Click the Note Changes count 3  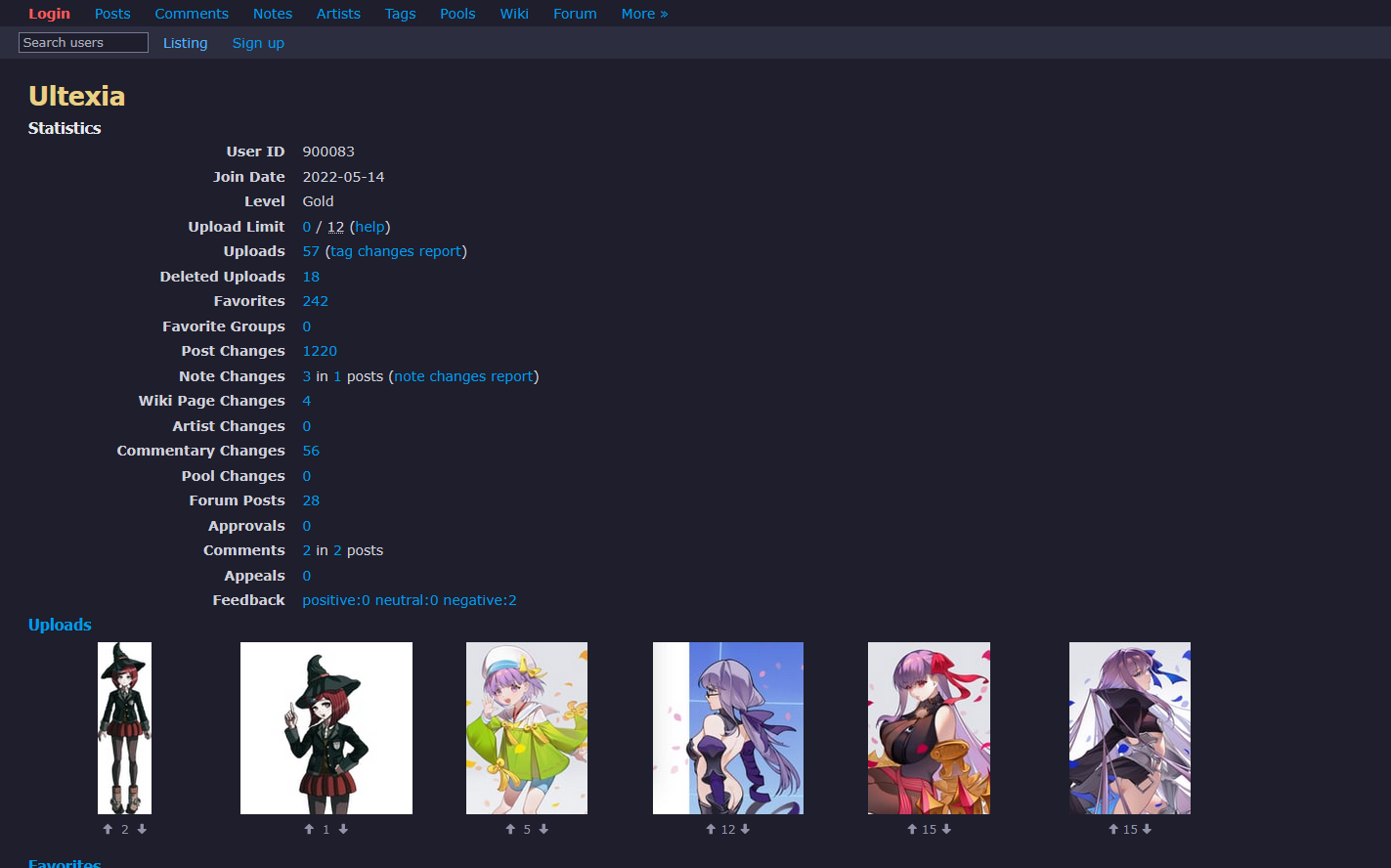point(307,376)
